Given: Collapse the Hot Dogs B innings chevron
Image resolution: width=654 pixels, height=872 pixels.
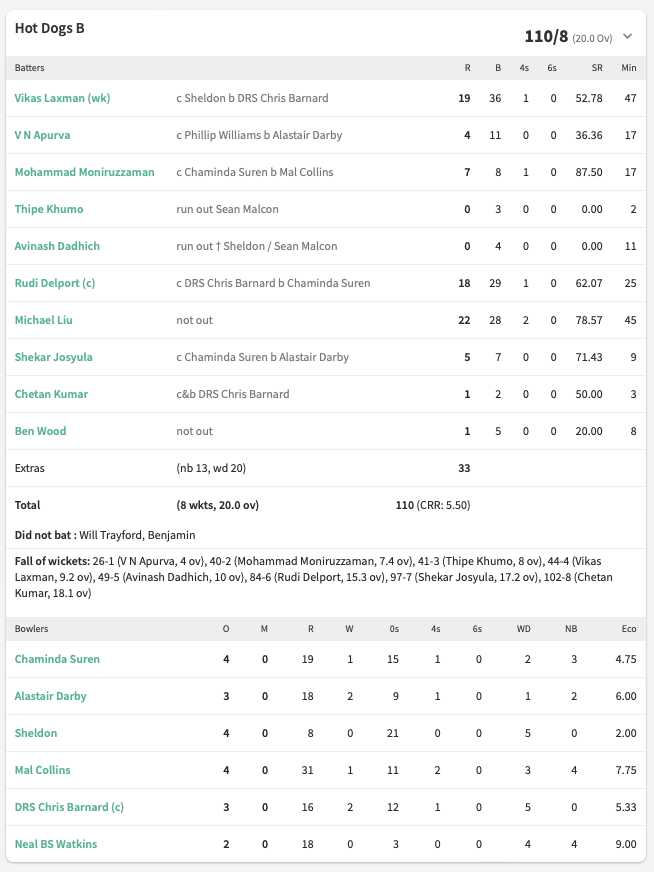Looking at the screenshot, I should (628, 37).
